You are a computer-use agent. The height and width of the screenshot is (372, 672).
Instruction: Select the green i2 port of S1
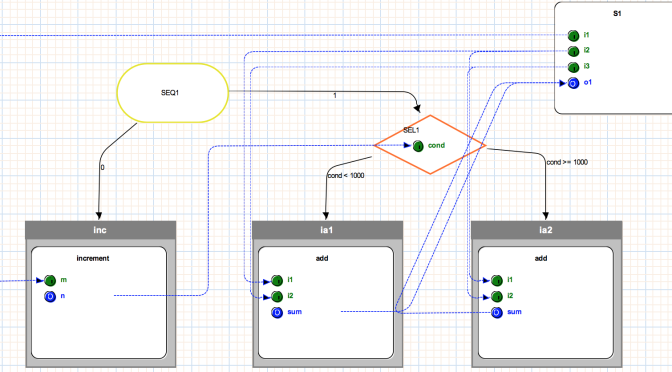point(573,51)
